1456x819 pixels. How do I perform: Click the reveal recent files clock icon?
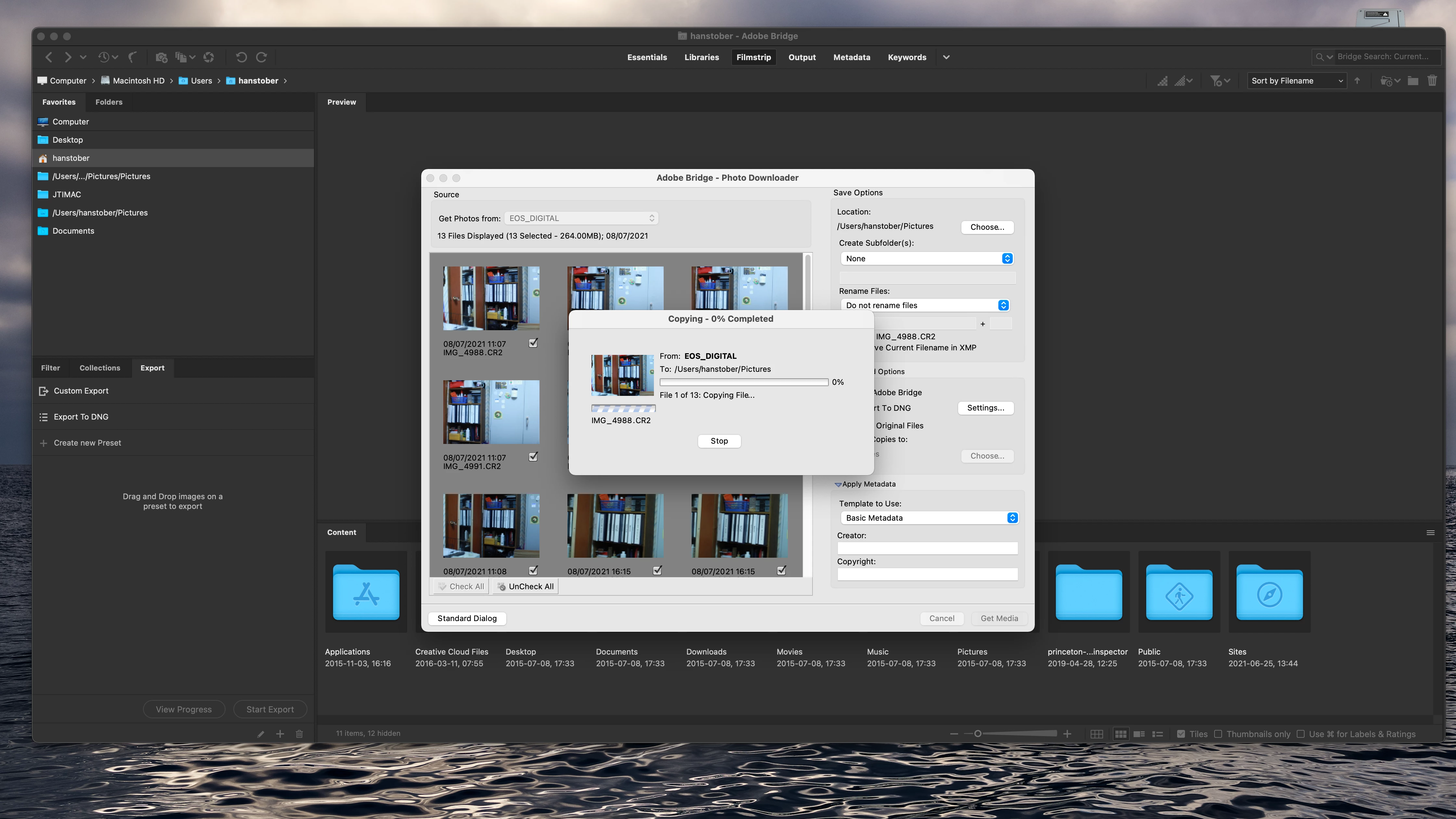click(104, 57)
